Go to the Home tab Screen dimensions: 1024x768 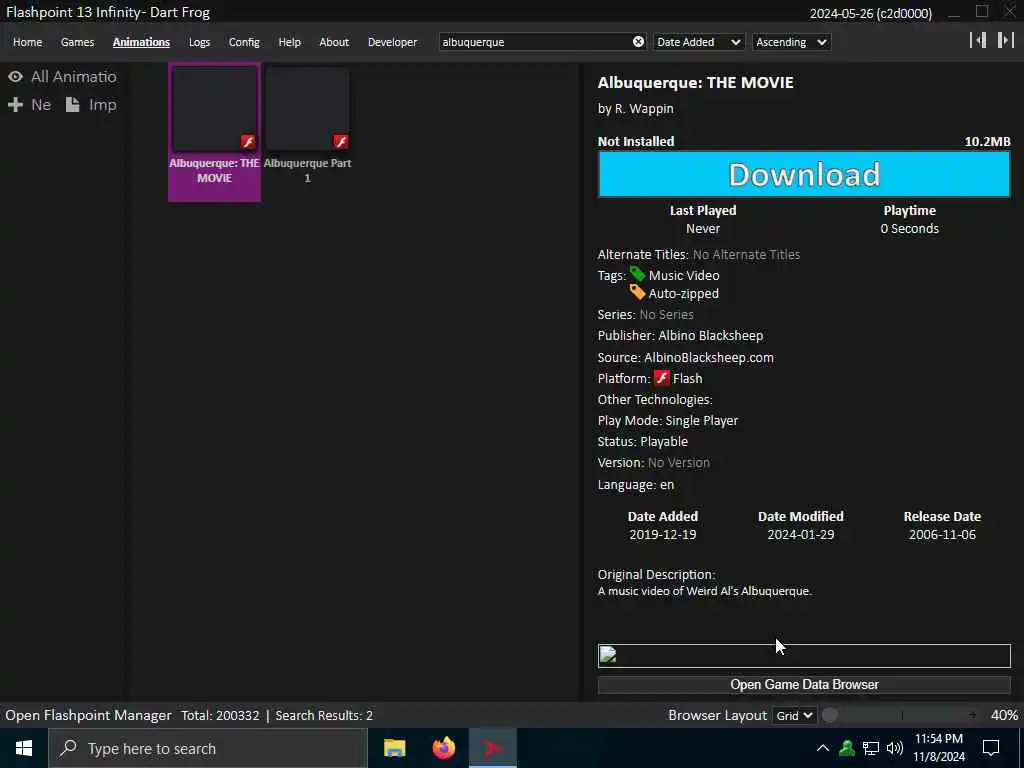[27, 42]
